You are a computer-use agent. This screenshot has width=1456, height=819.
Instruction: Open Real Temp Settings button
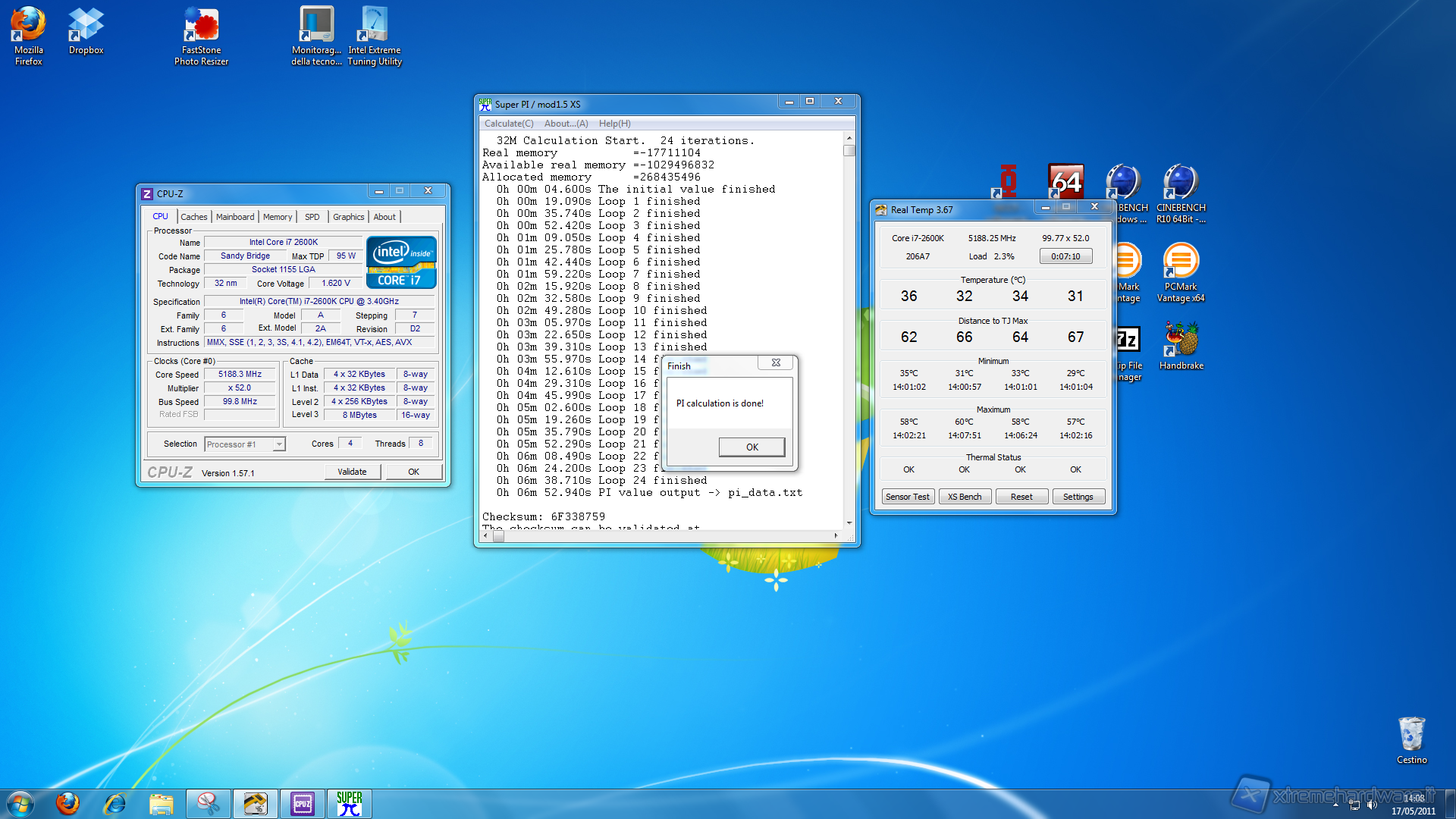point(1078,497)
